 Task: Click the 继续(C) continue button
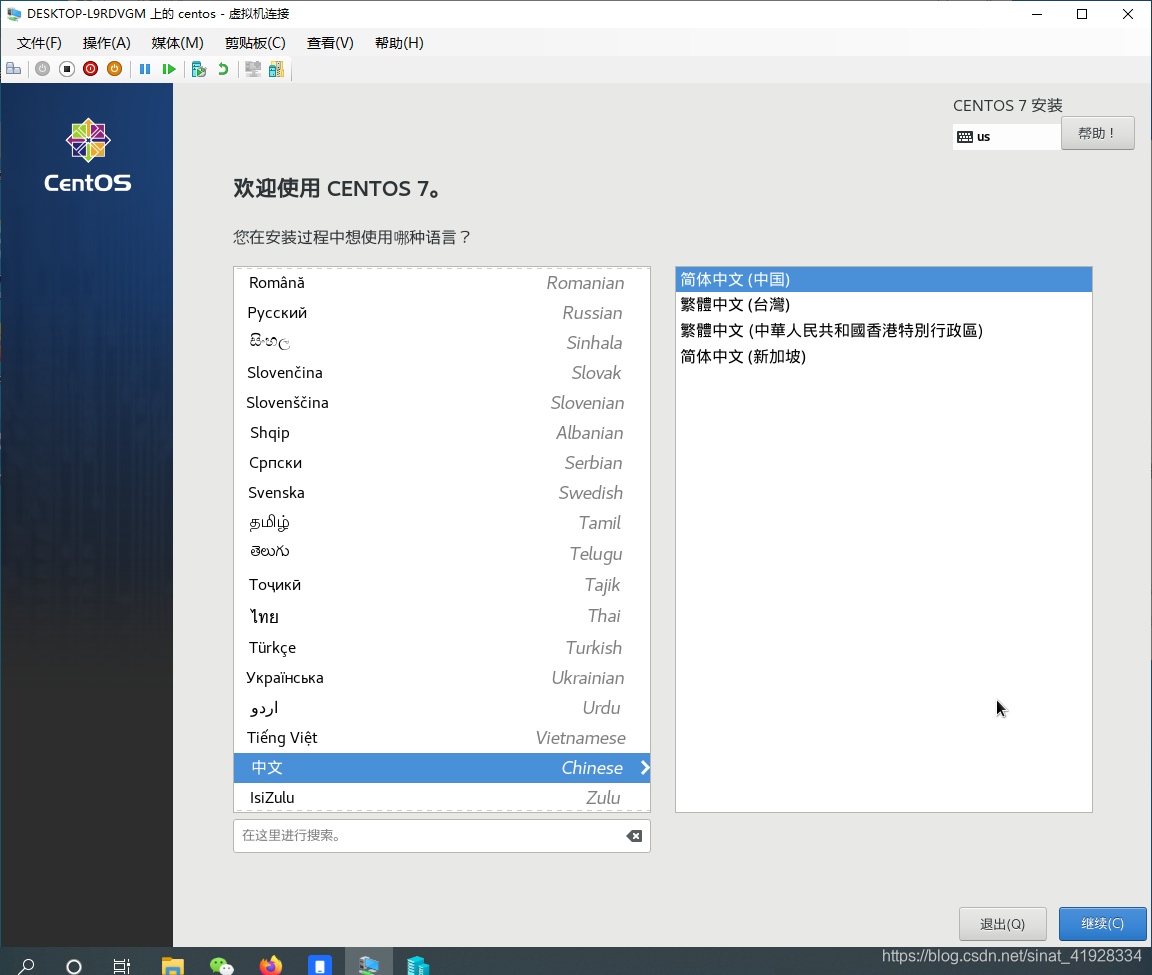(x=1102, y=924)
